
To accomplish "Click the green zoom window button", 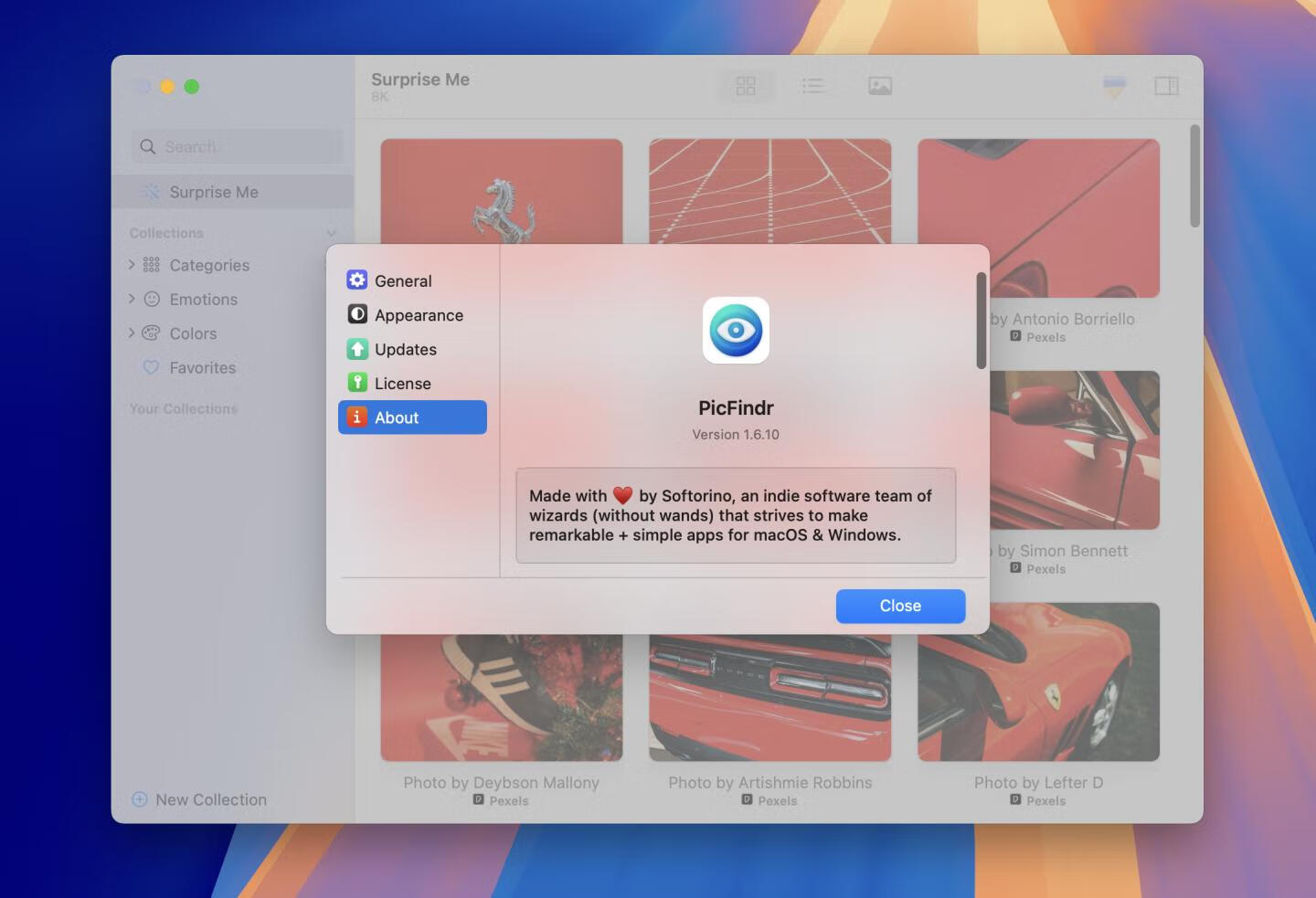I will click(x=191, y=87).
